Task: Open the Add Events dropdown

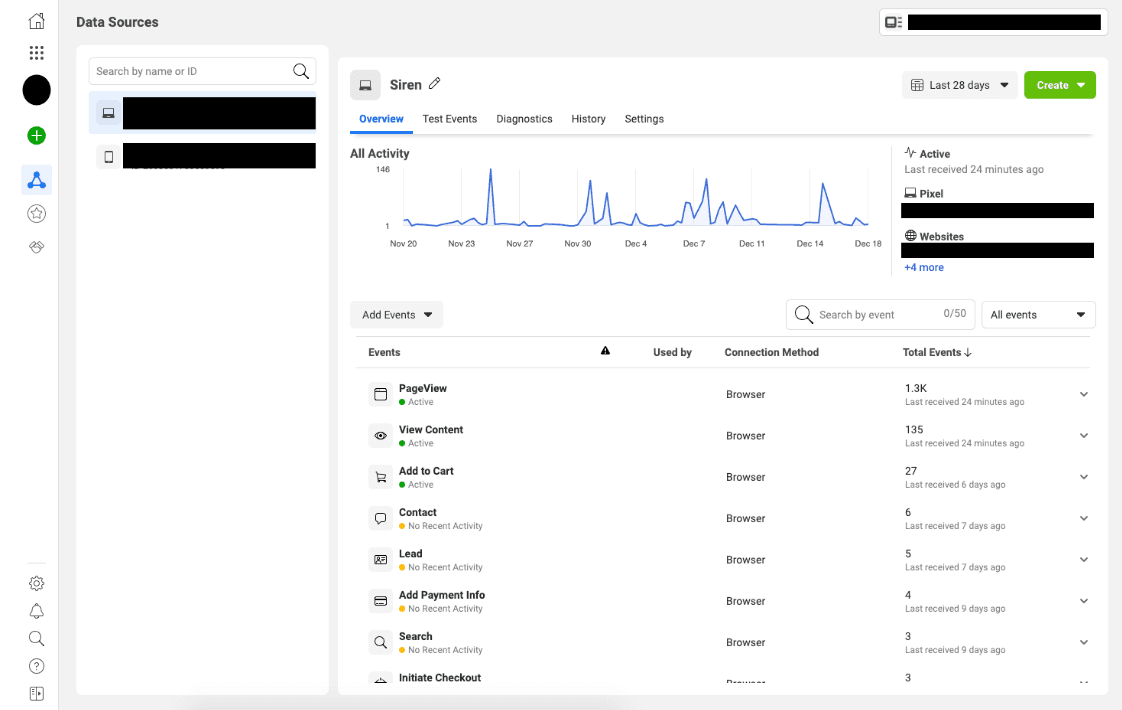Action: click(x=396, y=315)
